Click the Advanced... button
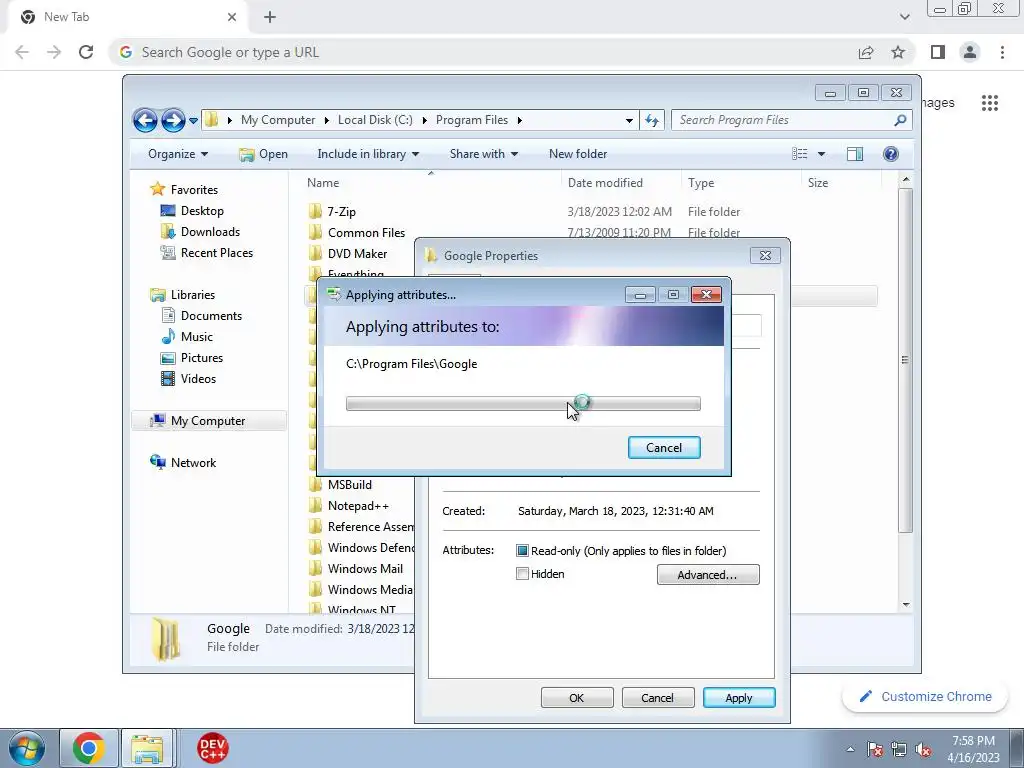1024x768 pixels. (x=708, y=575)
